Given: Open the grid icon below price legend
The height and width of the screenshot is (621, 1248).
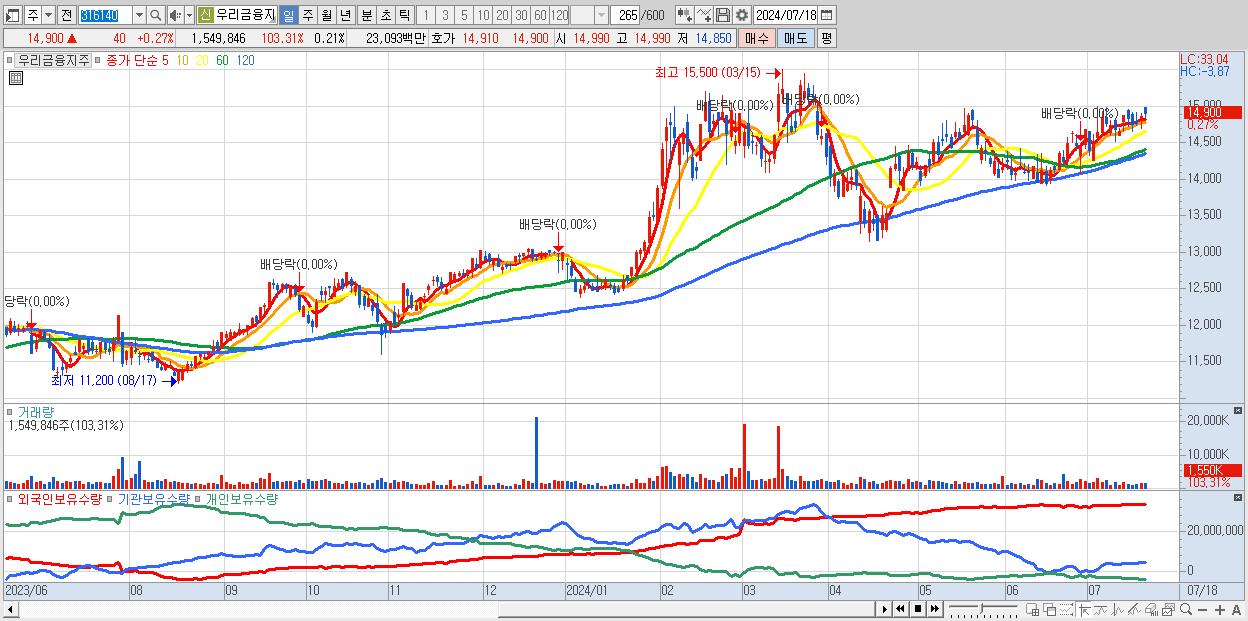Looking at the screenshot, I should tap(14, 77).
